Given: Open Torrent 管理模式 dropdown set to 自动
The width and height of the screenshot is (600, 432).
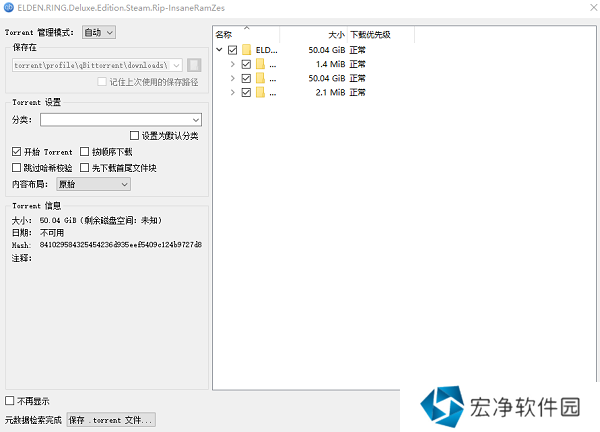Looking at the screenshot, I should pyautogui.click(x=99, y=33).
